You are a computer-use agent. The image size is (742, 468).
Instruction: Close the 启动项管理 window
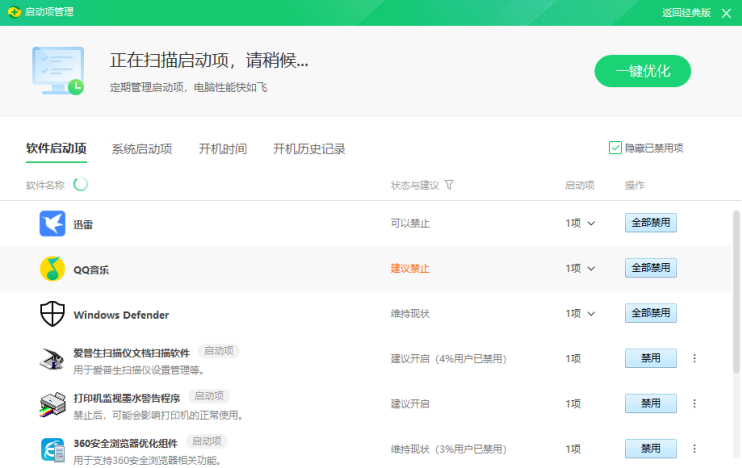(x=726, y=13)
